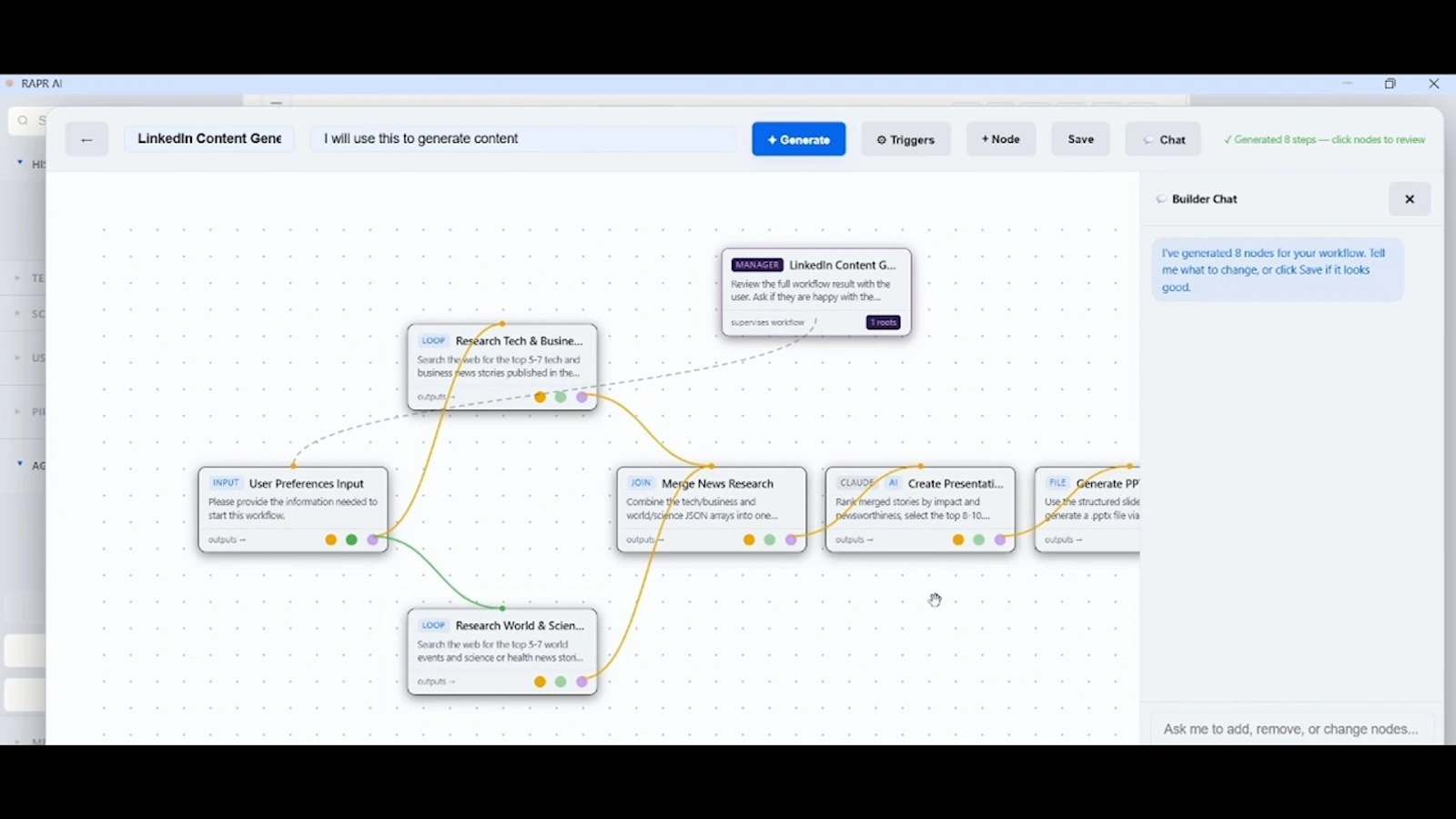This screenshot has height=819, width=1456.
Task: Click the Generated 8 steps status text
Action: point(1325,139)
